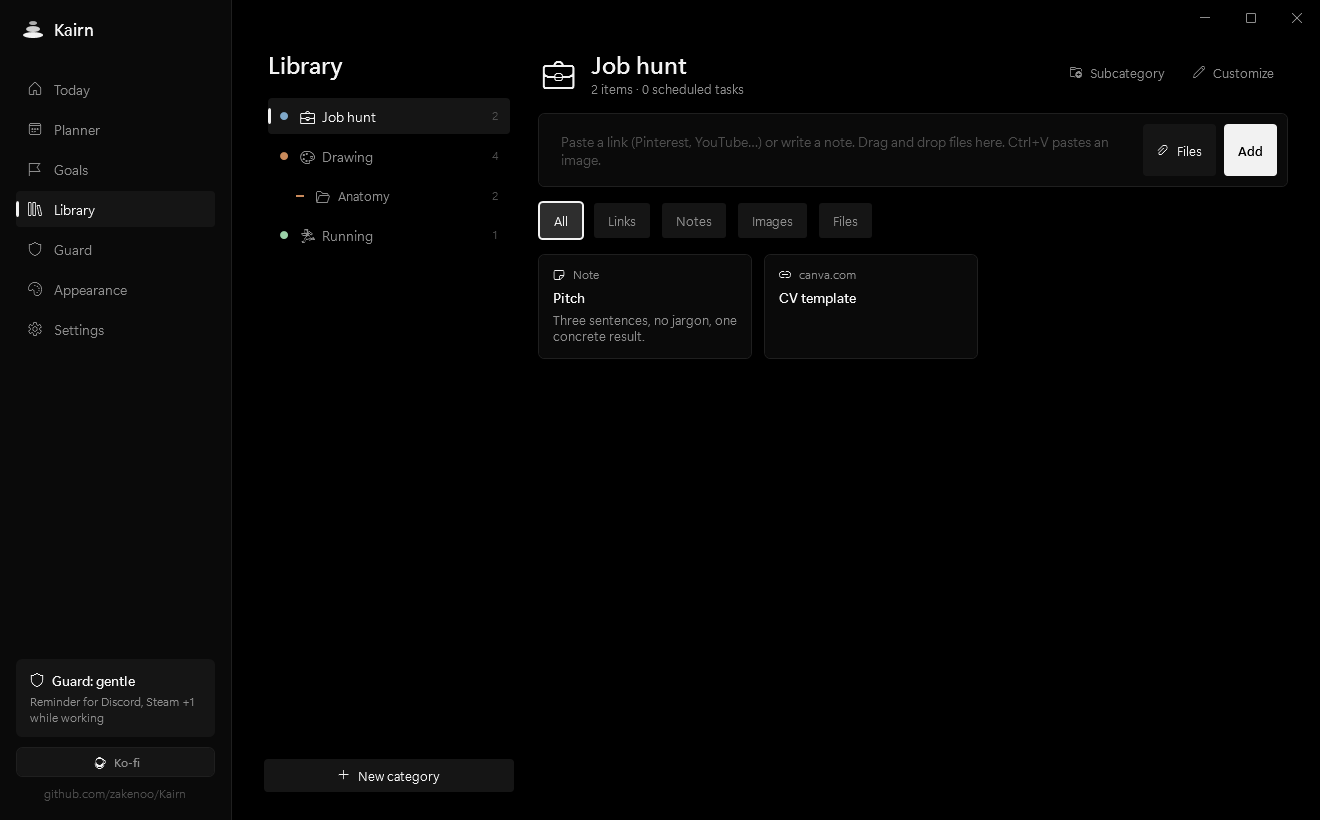Select the Anatomy subcategory
This screenshot has height=820, width=1320.
point(389,197)
